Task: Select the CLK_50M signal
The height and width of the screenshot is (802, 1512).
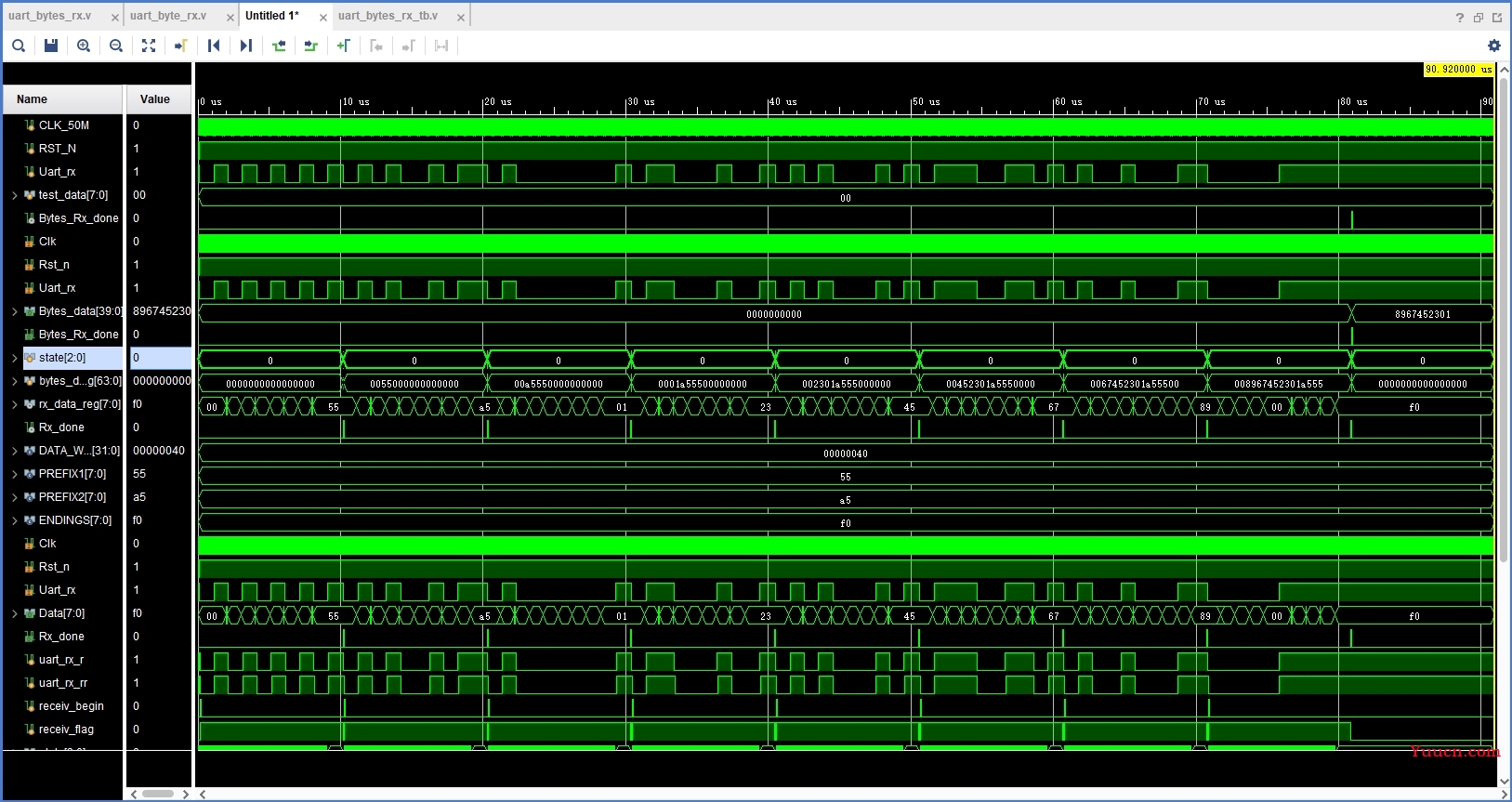Action: (62, 125)
